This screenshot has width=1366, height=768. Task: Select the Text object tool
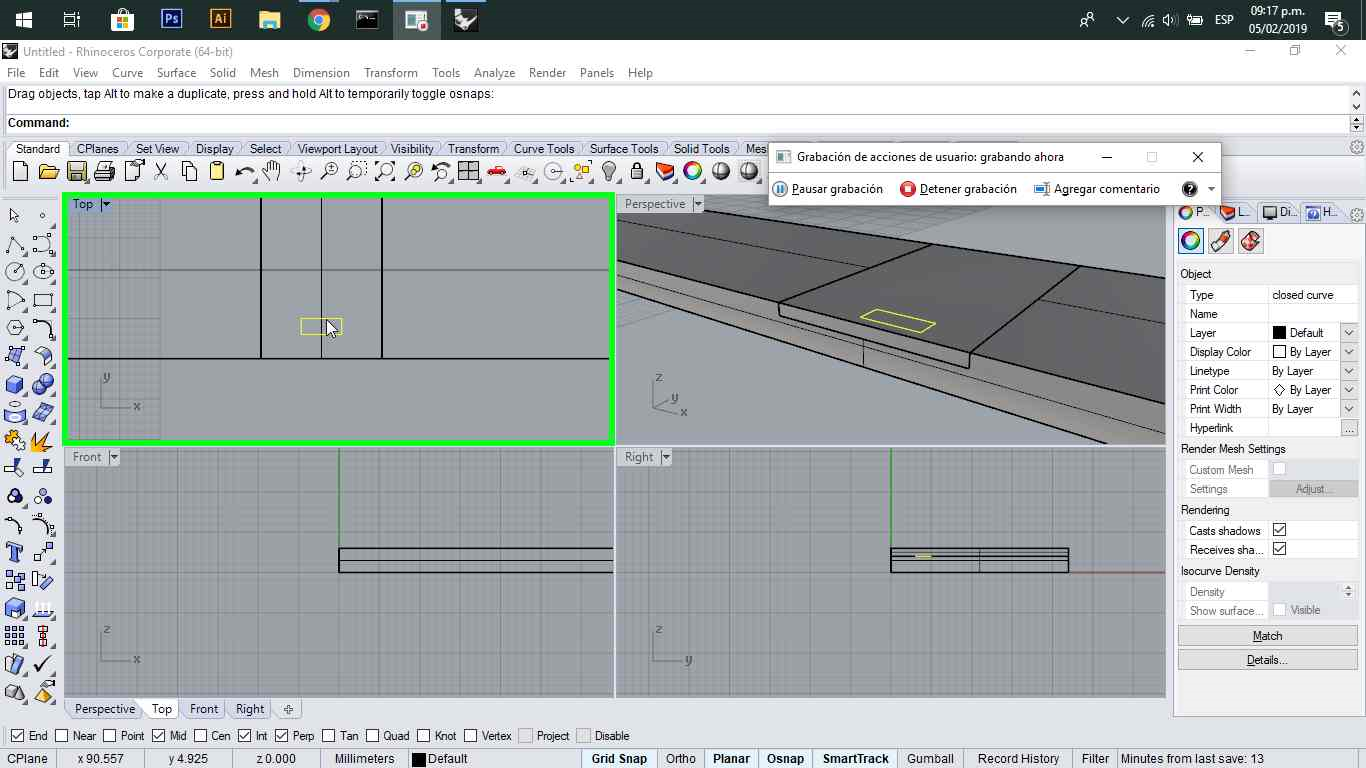pyautogui.click(x=15, y=552)
